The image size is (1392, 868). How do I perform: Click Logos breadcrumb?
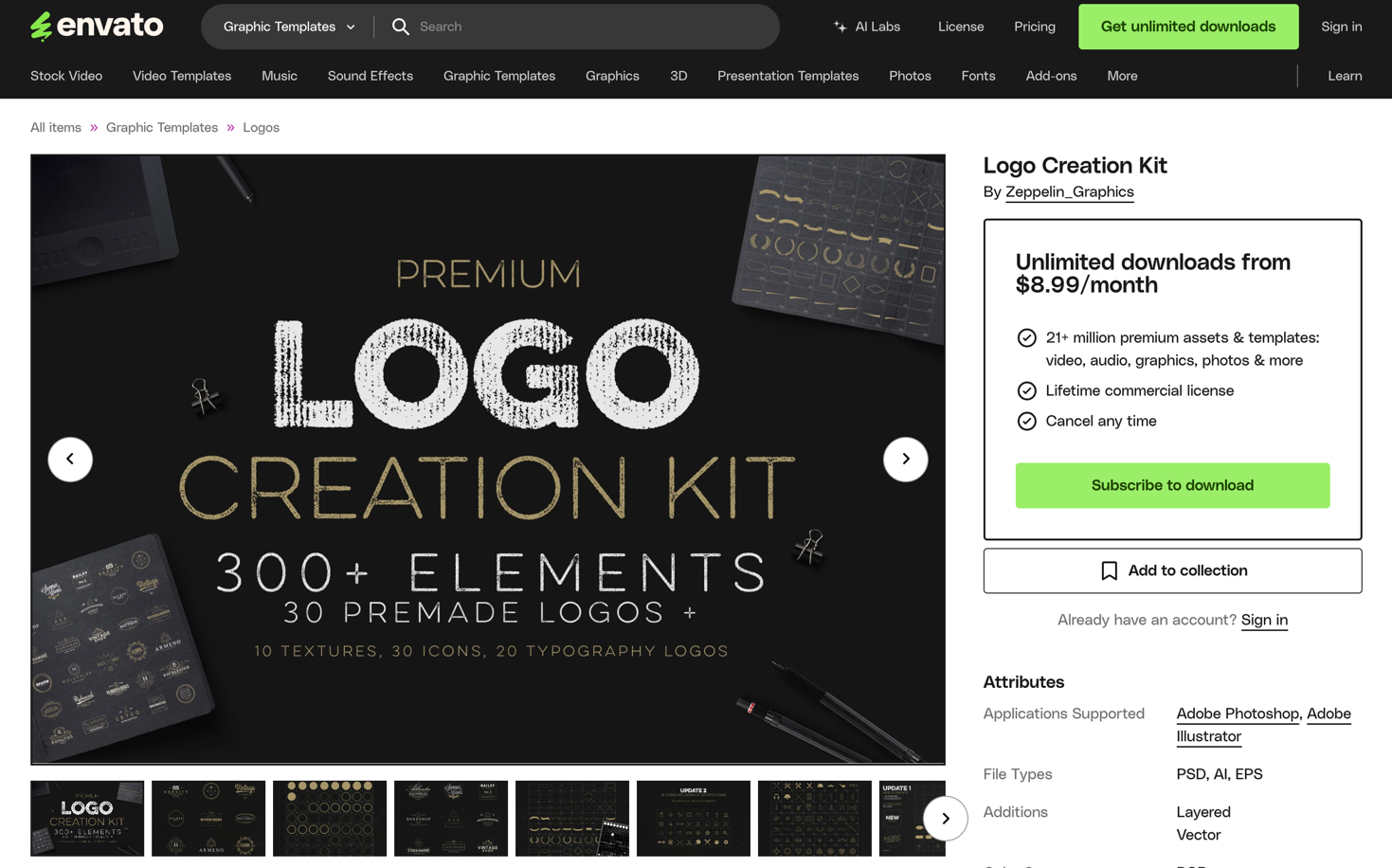coord(261,127)
